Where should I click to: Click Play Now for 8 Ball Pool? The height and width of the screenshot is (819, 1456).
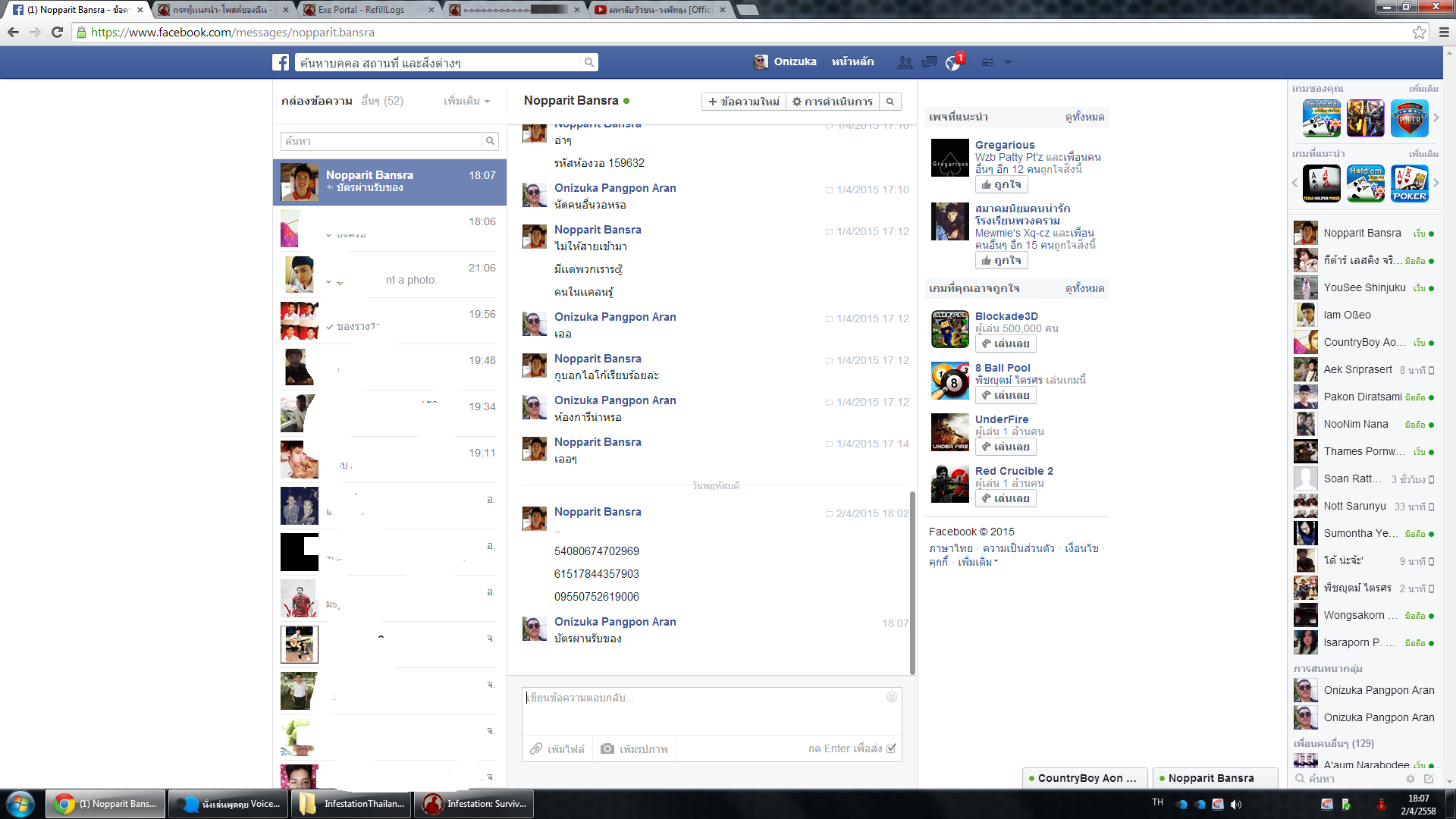pos(1006,395)
